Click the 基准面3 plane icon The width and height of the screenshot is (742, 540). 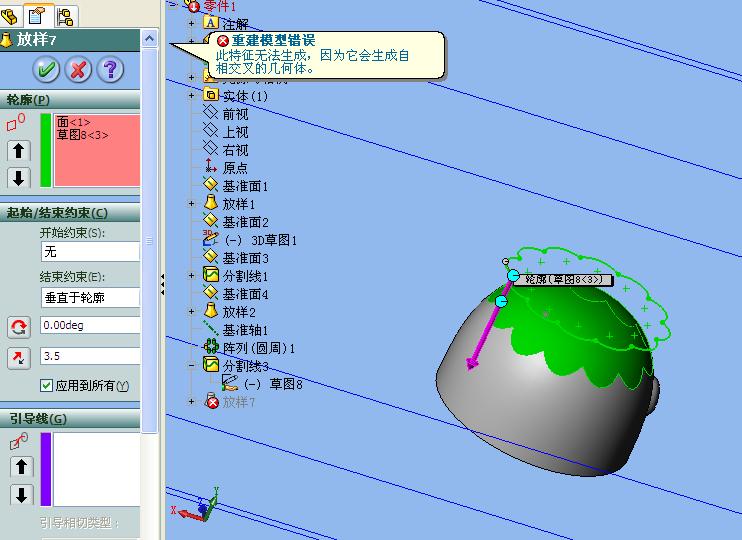[x=211, y=257]
